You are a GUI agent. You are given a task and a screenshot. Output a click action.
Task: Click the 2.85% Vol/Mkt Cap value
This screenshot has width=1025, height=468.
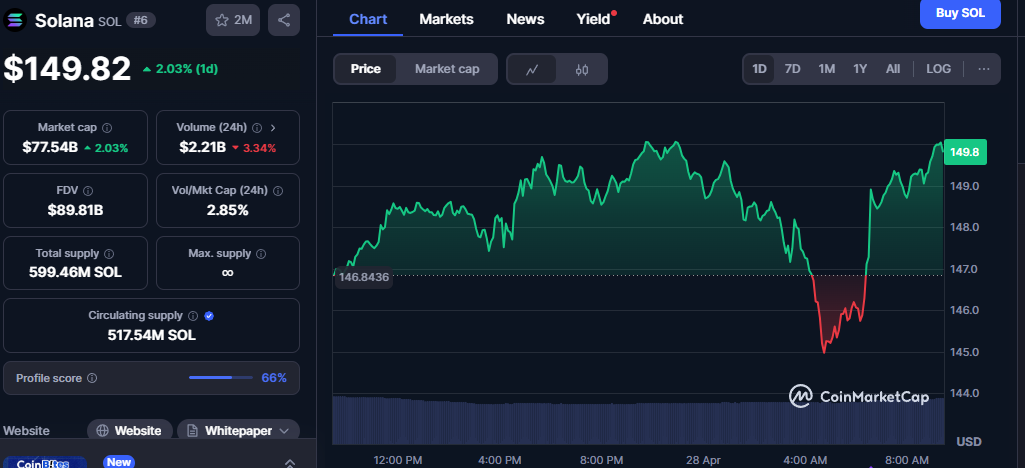227,210
